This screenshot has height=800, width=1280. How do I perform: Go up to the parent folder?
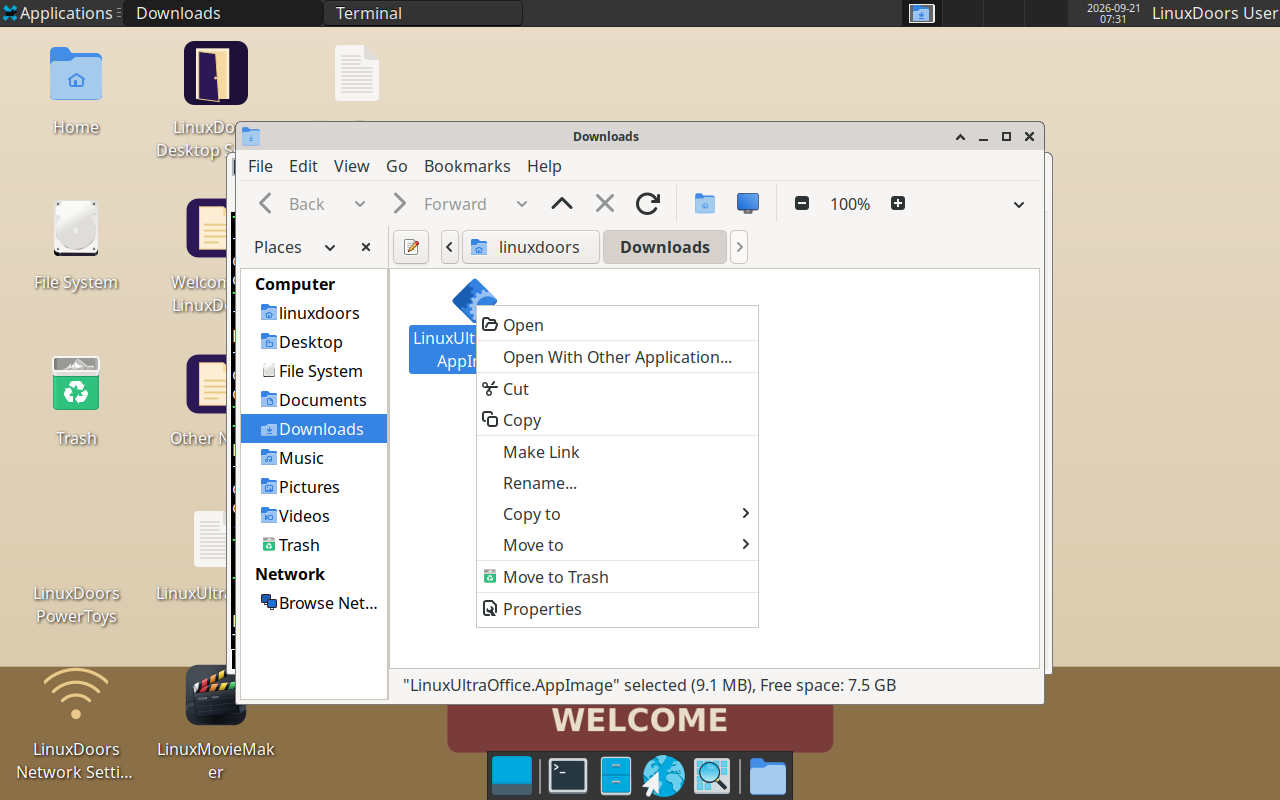point(562,204)
